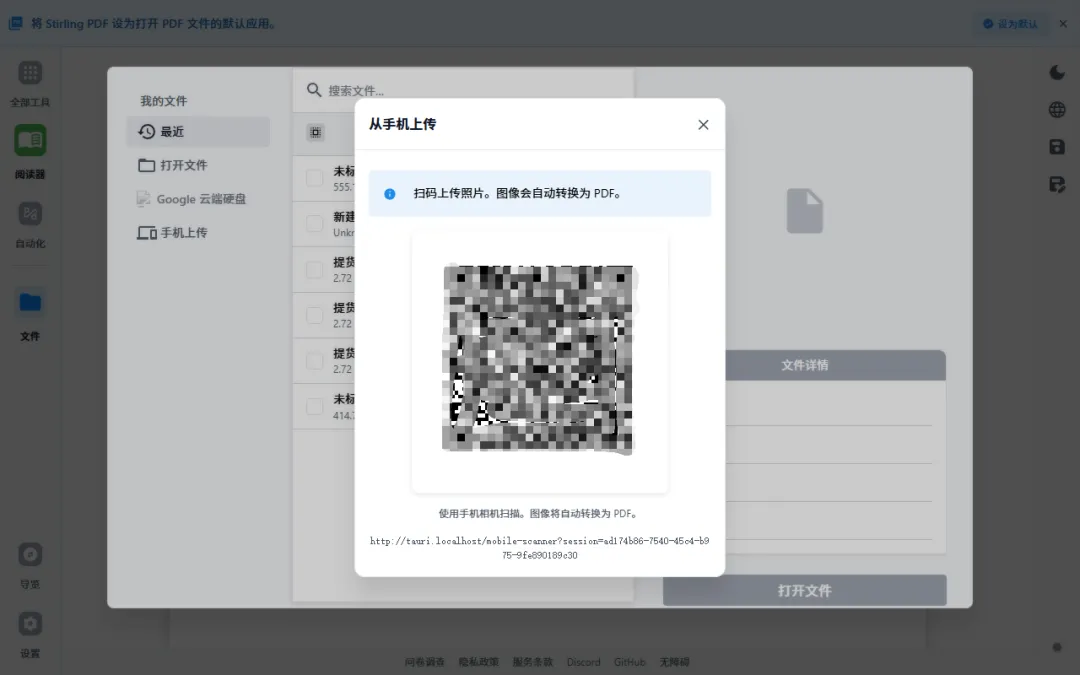Click the mobile-scanner session URL text
1080x675 pixels.
click(x=539, y=548)
